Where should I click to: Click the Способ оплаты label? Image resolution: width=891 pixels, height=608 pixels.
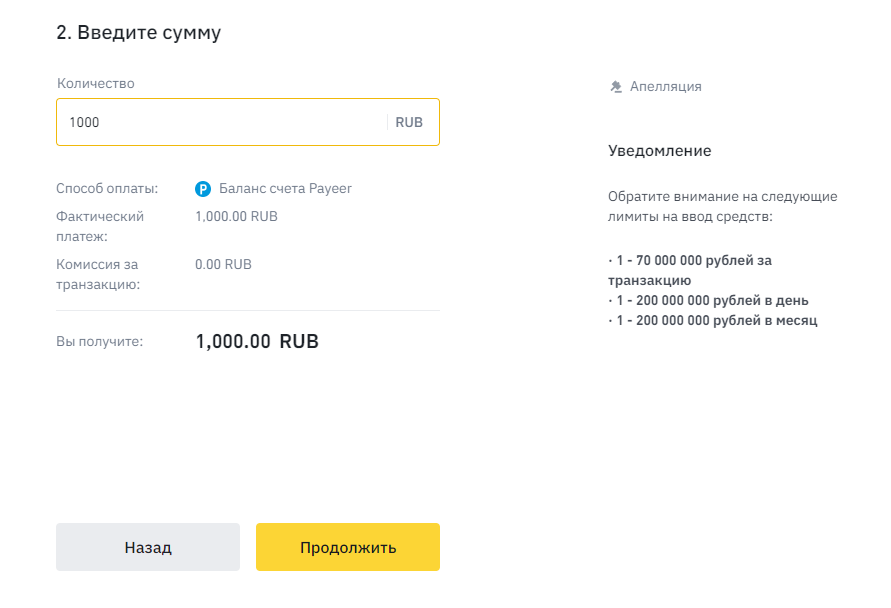[x=107, y=188]
